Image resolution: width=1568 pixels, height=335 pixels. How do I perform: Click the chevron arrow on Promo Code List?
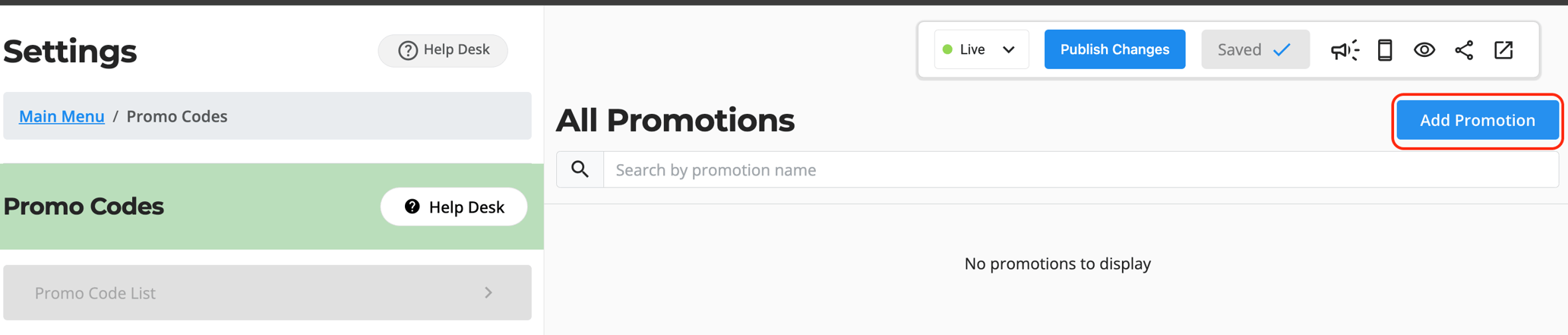pyautogui.click(x=488, y=292)
